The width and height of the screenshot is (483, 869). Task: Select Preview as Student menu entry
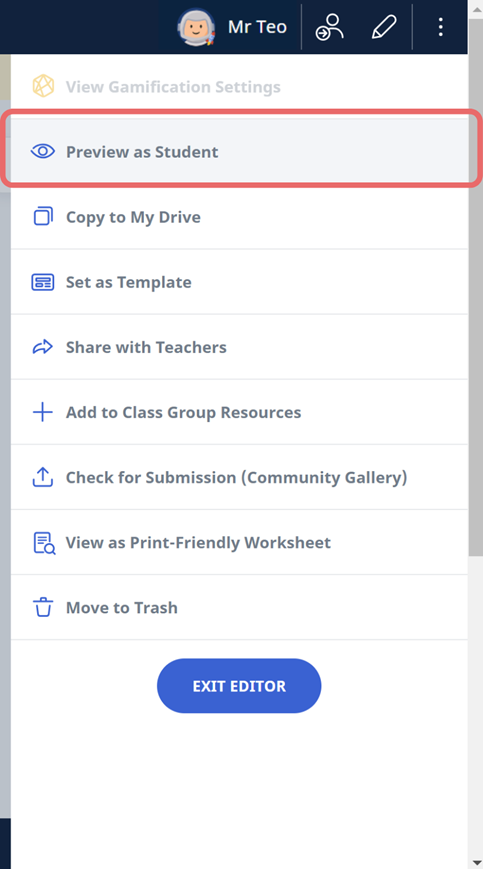pos(239,151)
